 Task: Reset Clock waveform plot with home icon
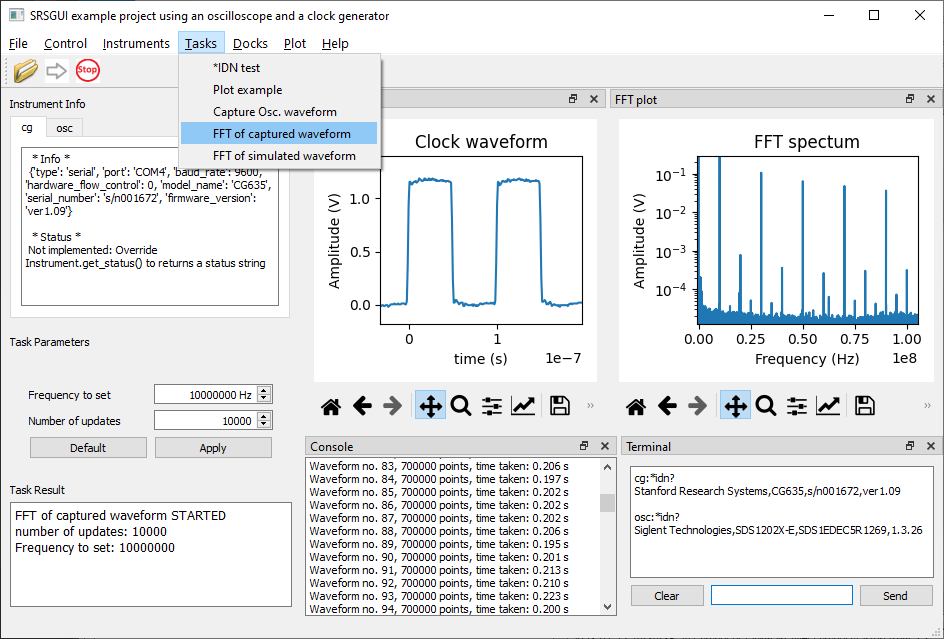(x=331, y=407)
